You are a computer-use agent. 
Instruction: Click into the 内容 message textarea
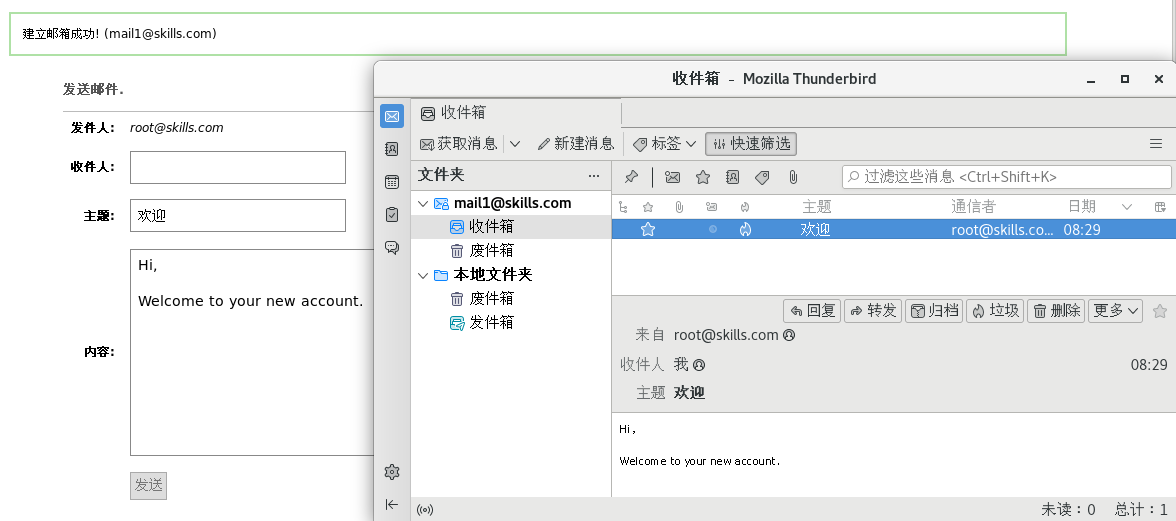click(x=252, y=352)
